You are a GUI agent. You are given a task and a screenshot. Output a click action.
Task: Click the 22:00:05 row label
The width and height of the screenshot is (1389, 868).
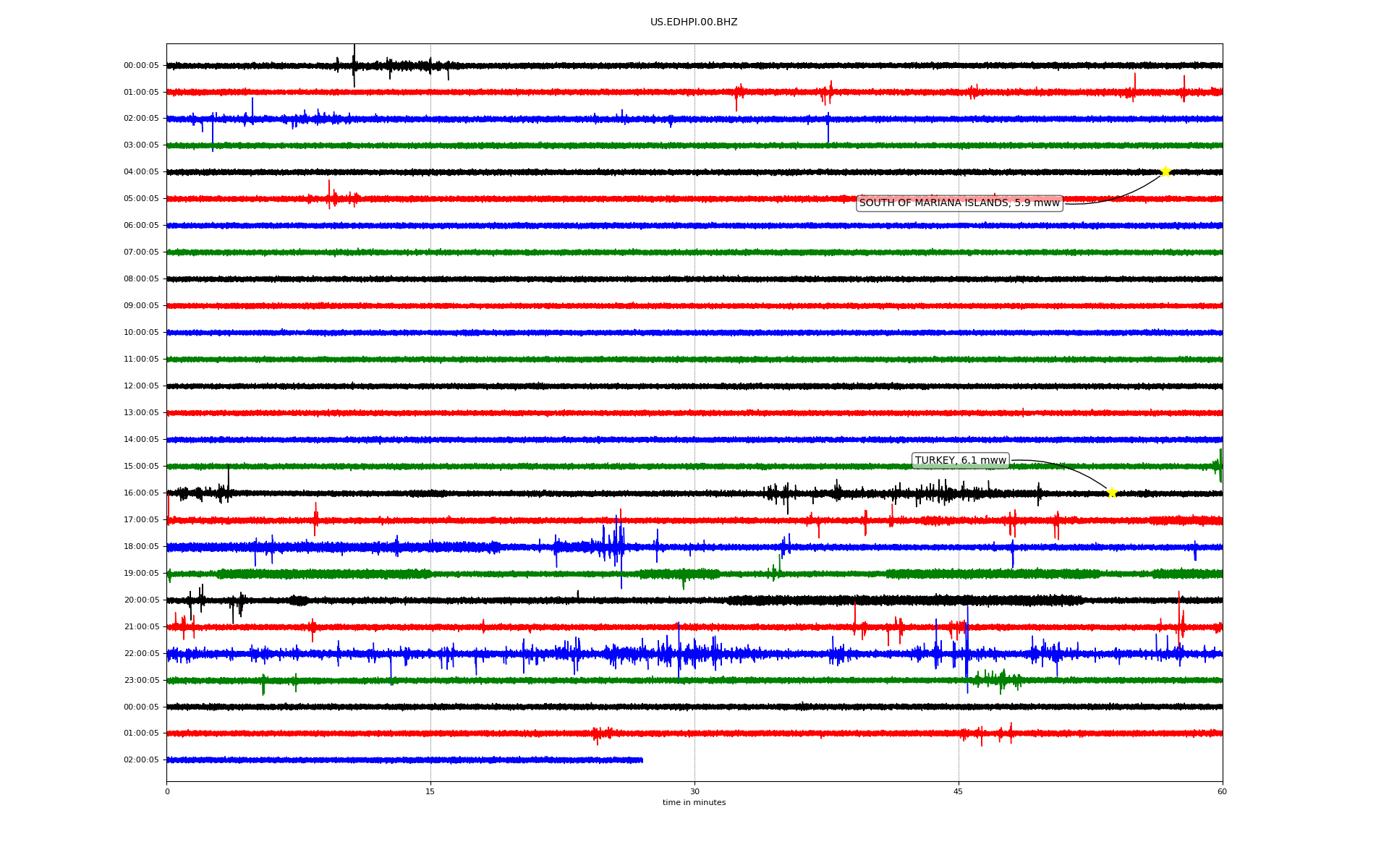(x=141, y=654)
